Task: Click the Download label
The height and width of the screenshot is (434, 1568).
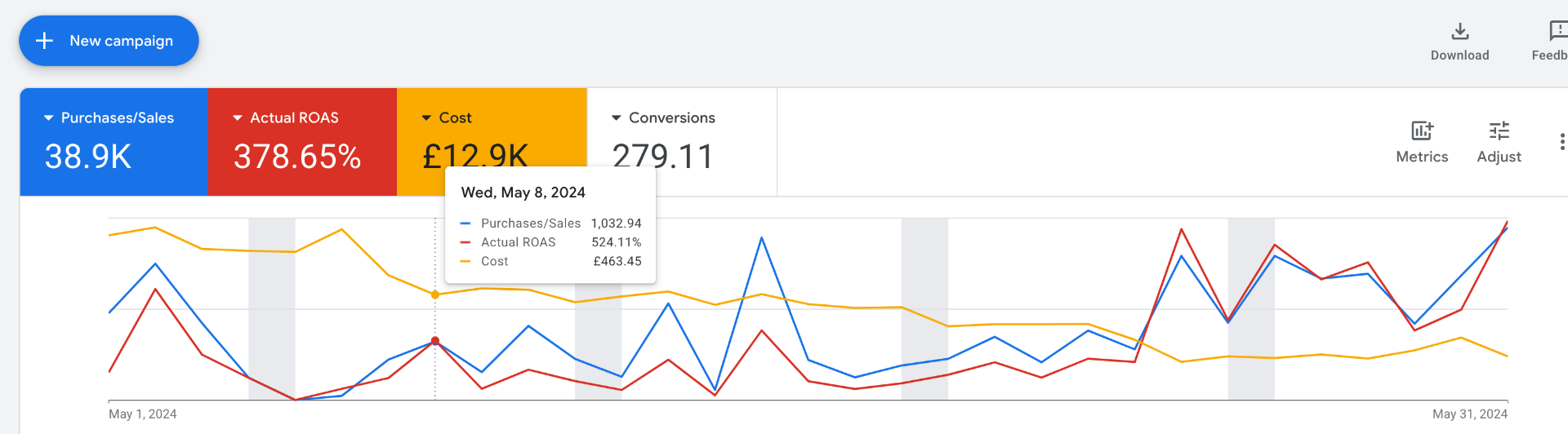Action: (1459, 55)
